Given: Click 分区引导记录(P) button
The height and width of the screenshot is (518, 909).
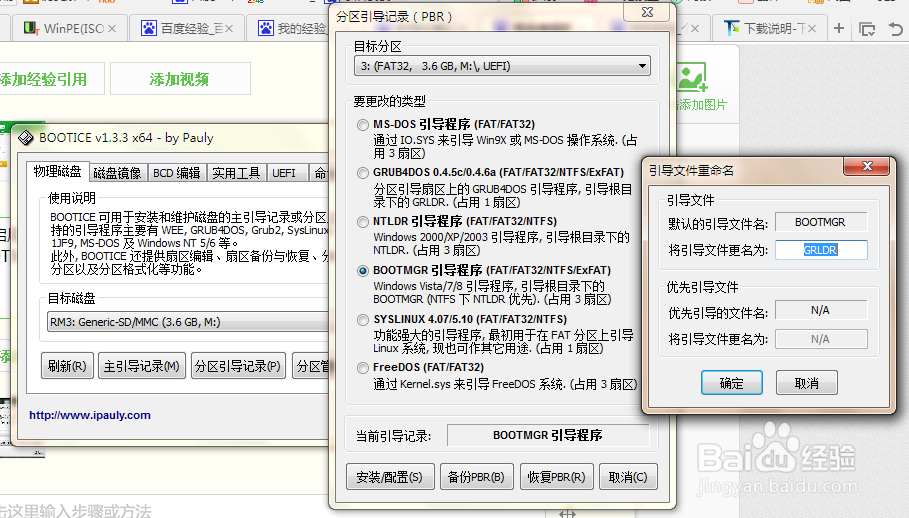Looking at the screenshot, I should [238, 366].
